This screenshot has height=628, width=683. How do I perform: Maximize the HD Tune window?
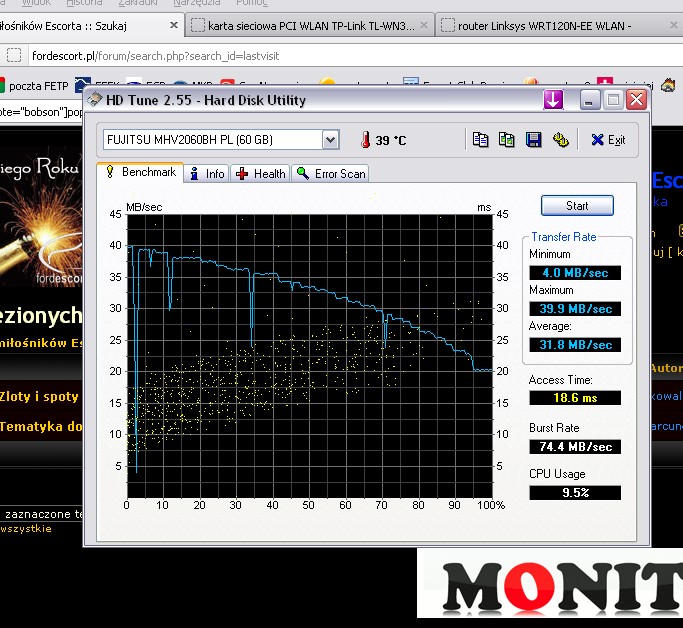(x=612, y=100)
